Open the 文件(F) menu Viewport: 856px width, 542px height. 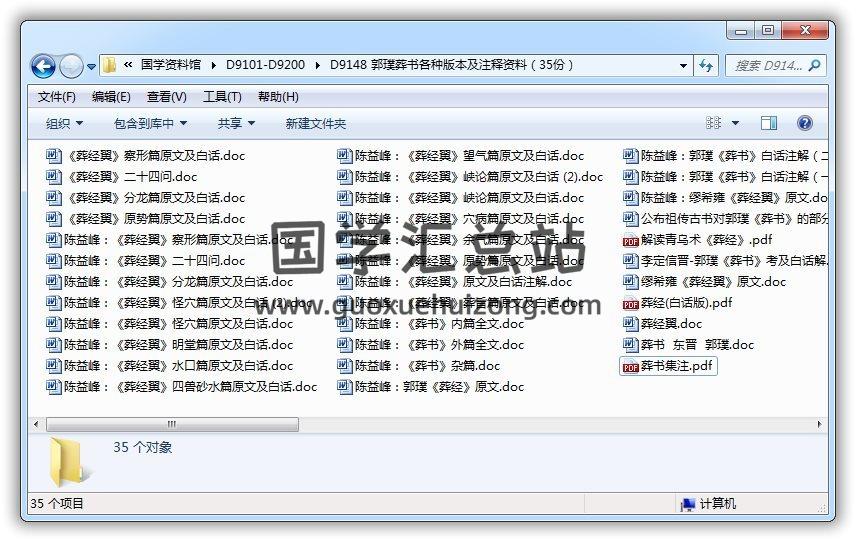click(x=57, y=97)
